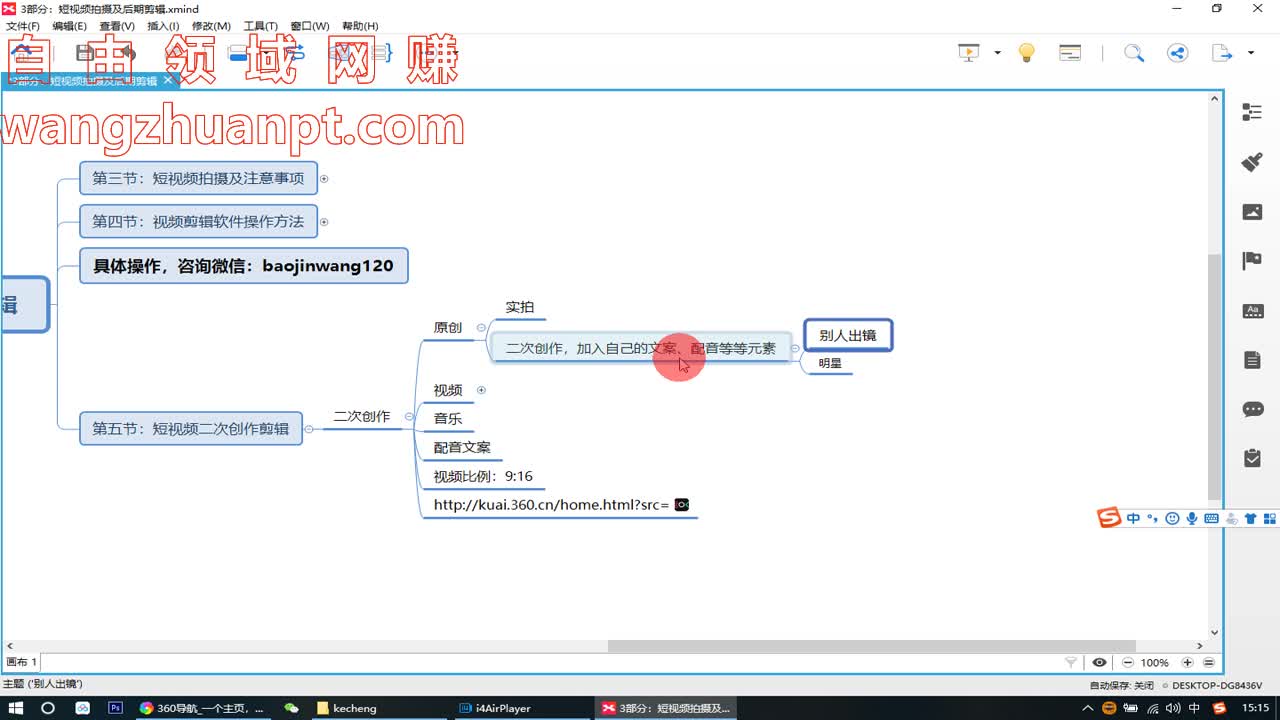Open the Outline panel in sidebar

1252,112
